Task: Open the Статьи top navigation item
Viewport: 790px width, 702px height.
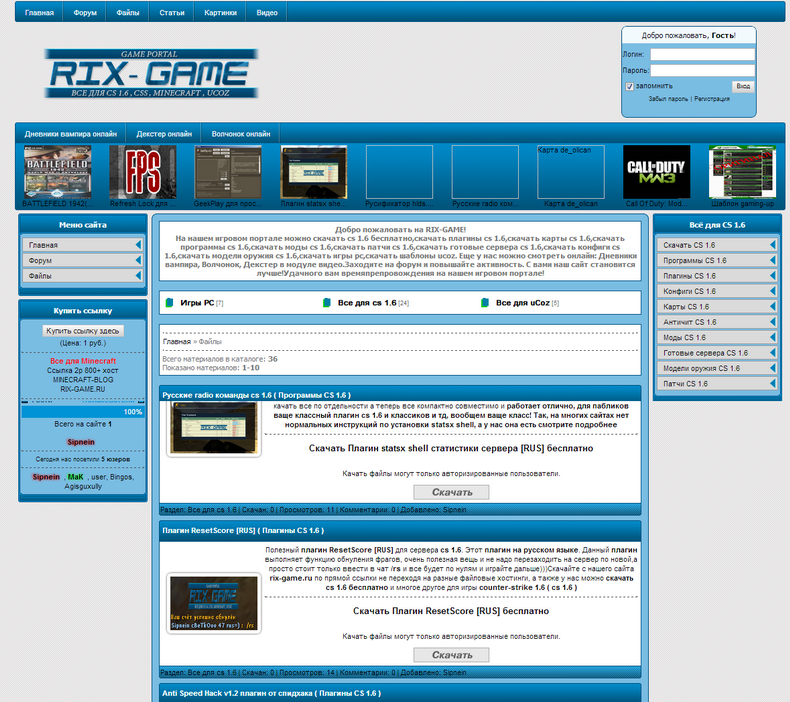Action: point(172,13)
